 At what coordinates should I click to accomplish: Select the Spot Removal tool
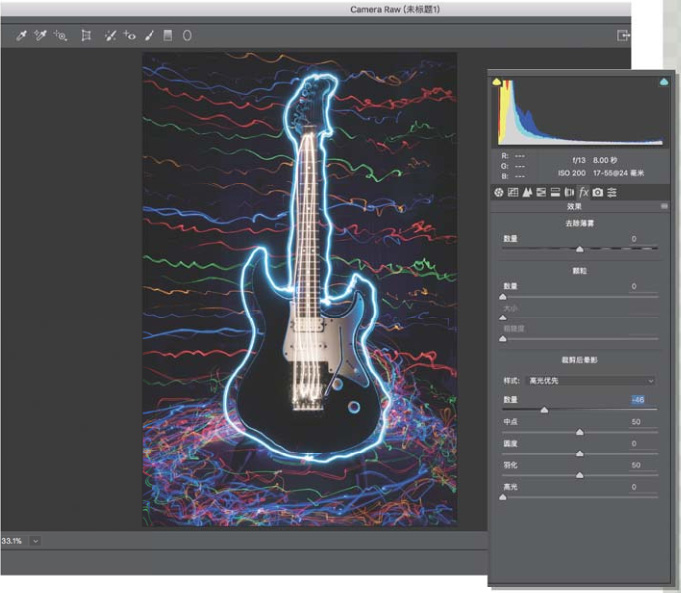(110, 35)
